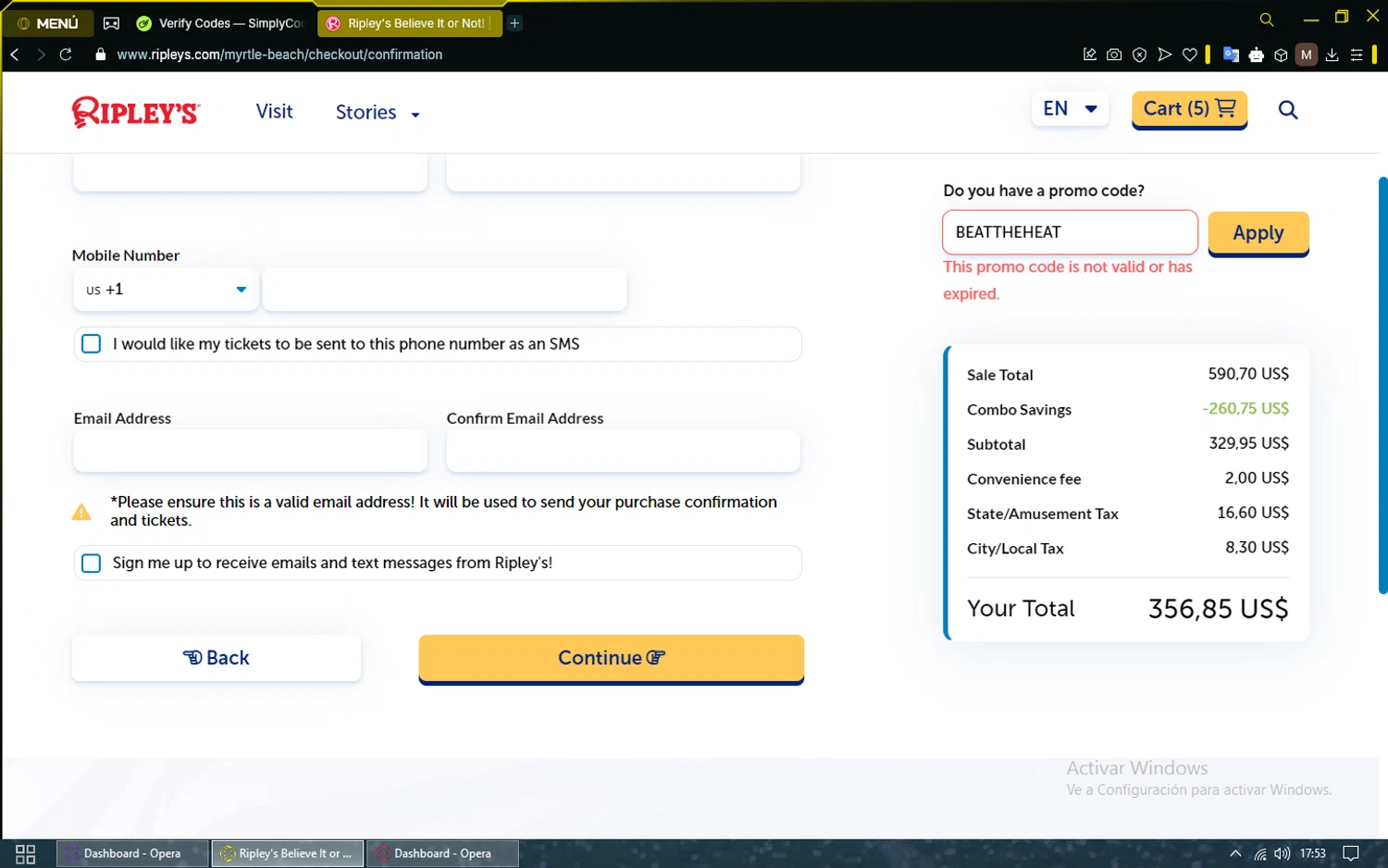This screenshot has width=1388, height=868.
Task: Click the Sale Total 590,70 US$ value
Action: 1248,374
